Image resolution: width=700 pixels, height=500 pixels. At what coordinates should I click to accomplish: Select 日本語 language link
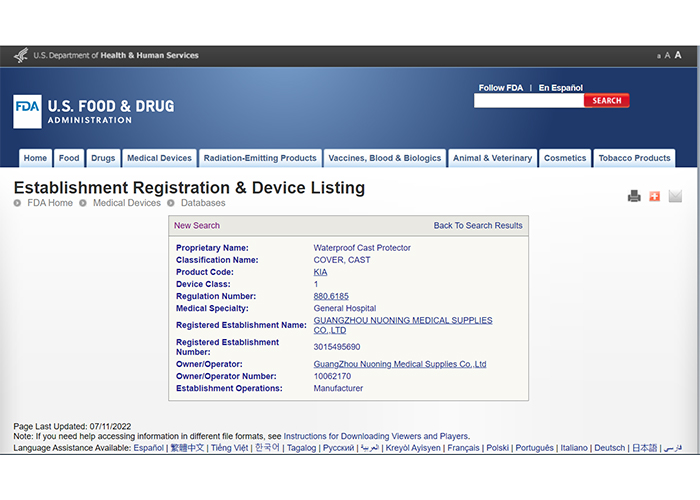tap(644, 448)
